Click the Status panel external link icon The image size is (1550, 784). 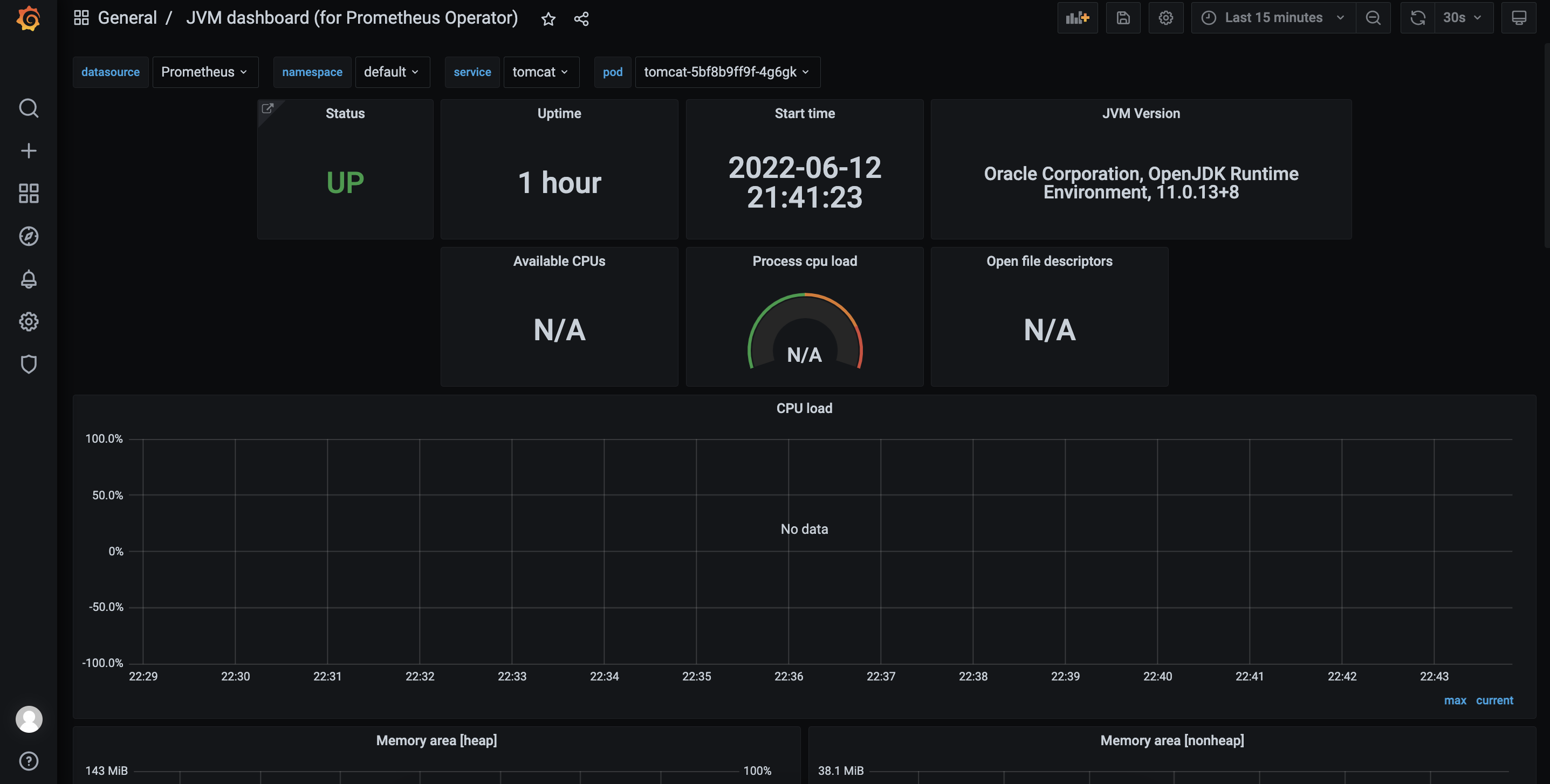pyautogui.click(x=267, y=108)
